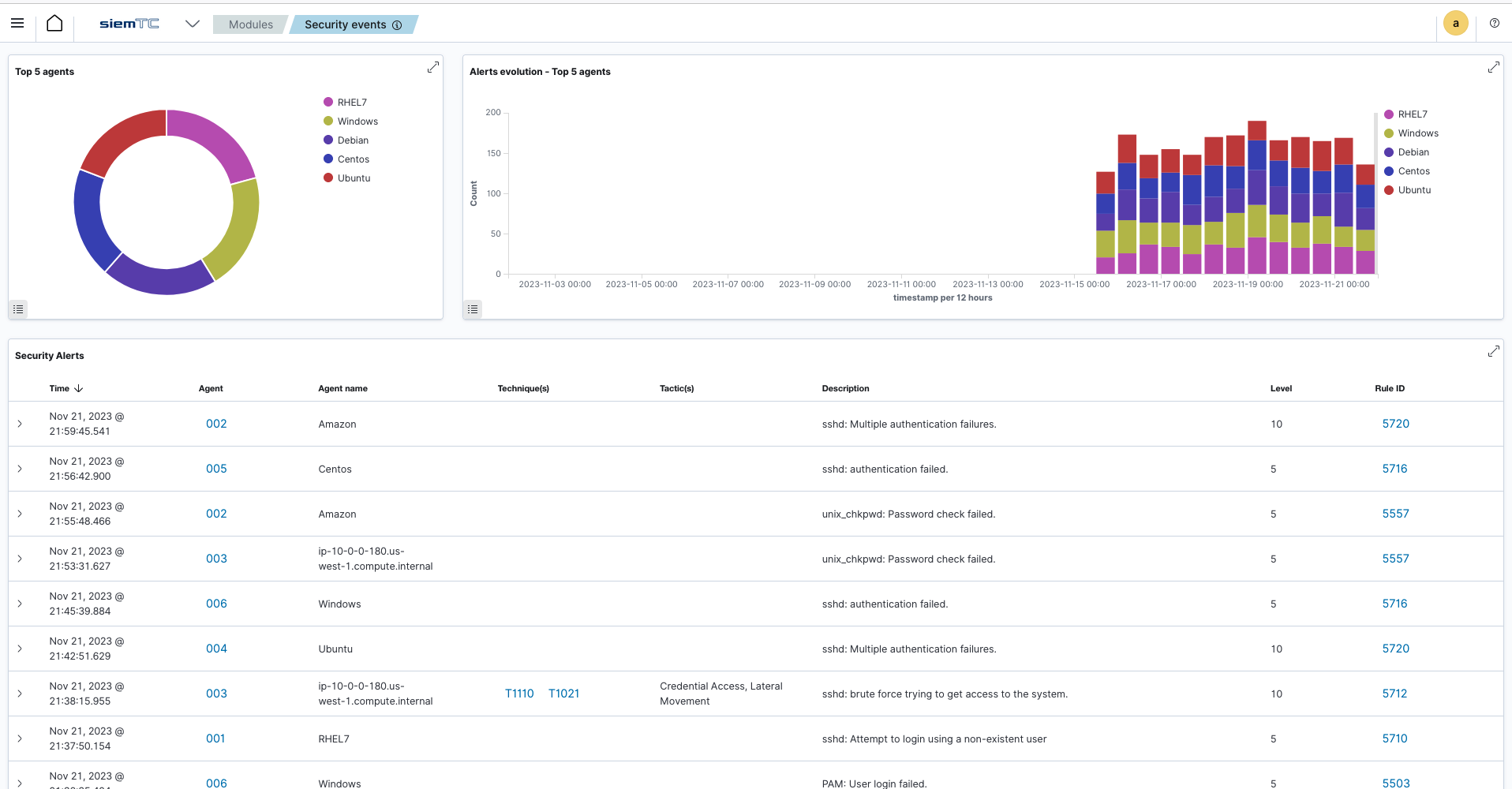1512x789 pixels.
Task: Click the user avatar 'a'
Action: (x=1455, y=24)
